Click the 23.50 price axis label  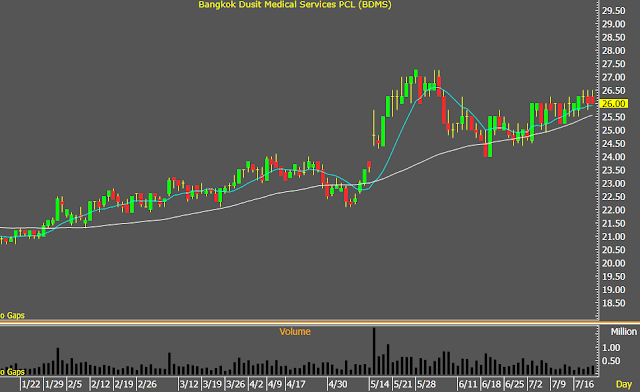pos(613,170)
